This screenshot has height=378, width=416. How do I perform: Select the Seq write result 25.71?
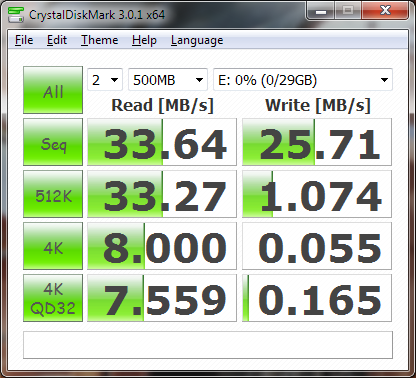point(317,142)
